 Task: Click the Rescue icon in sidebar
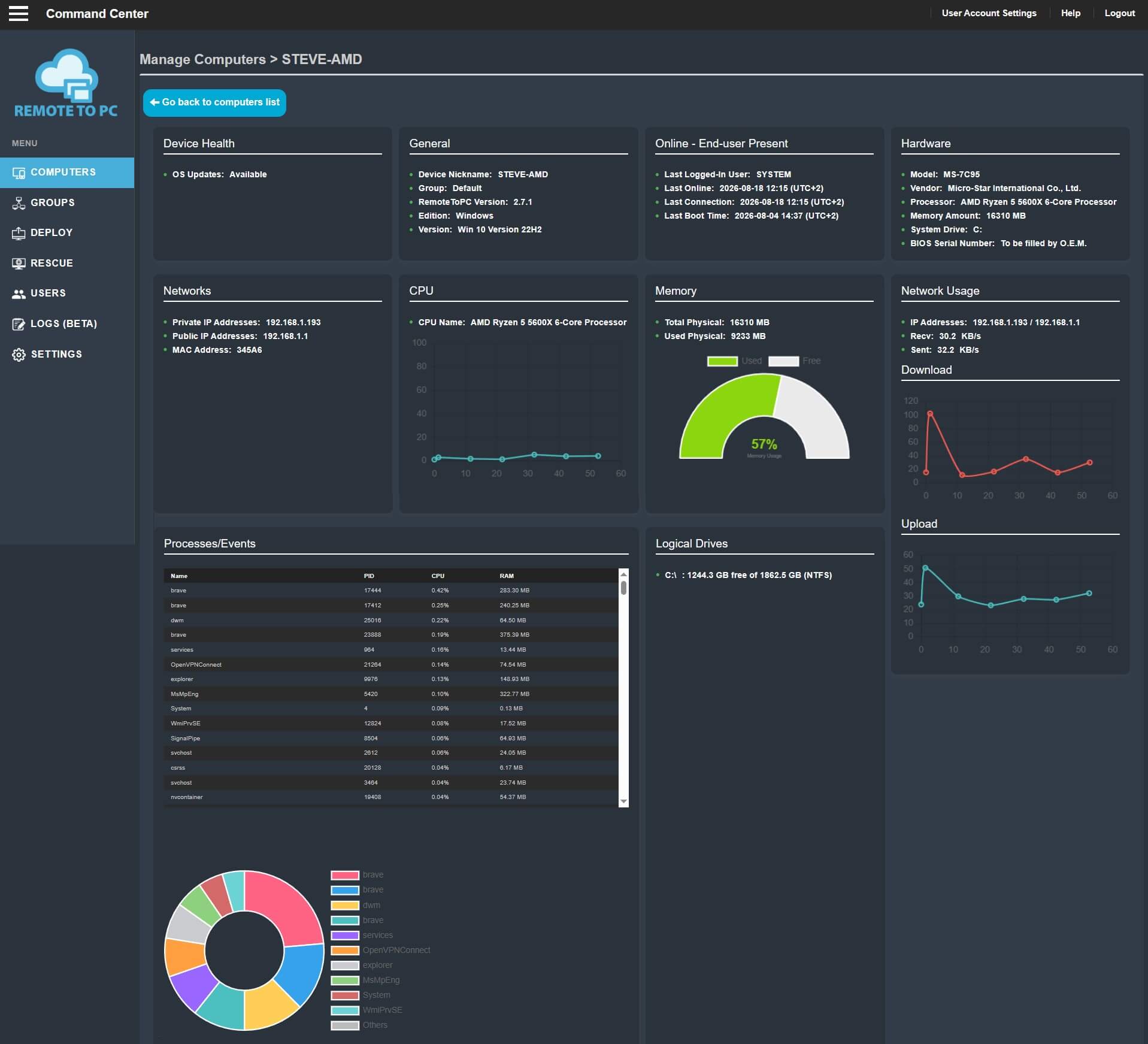click(19, 264)
